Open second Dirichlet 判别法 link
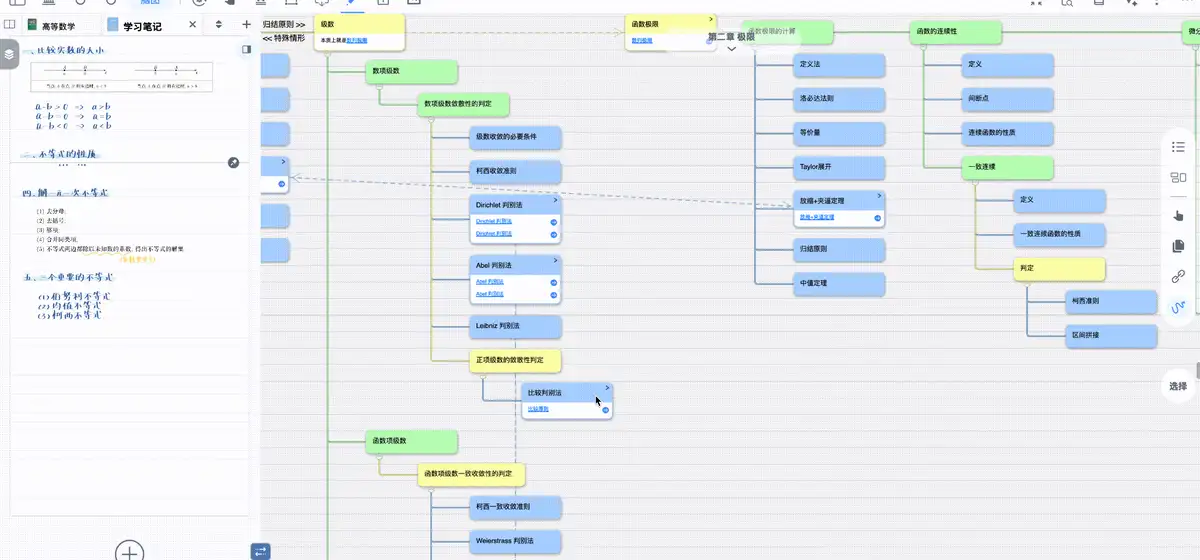 [494, 234]
